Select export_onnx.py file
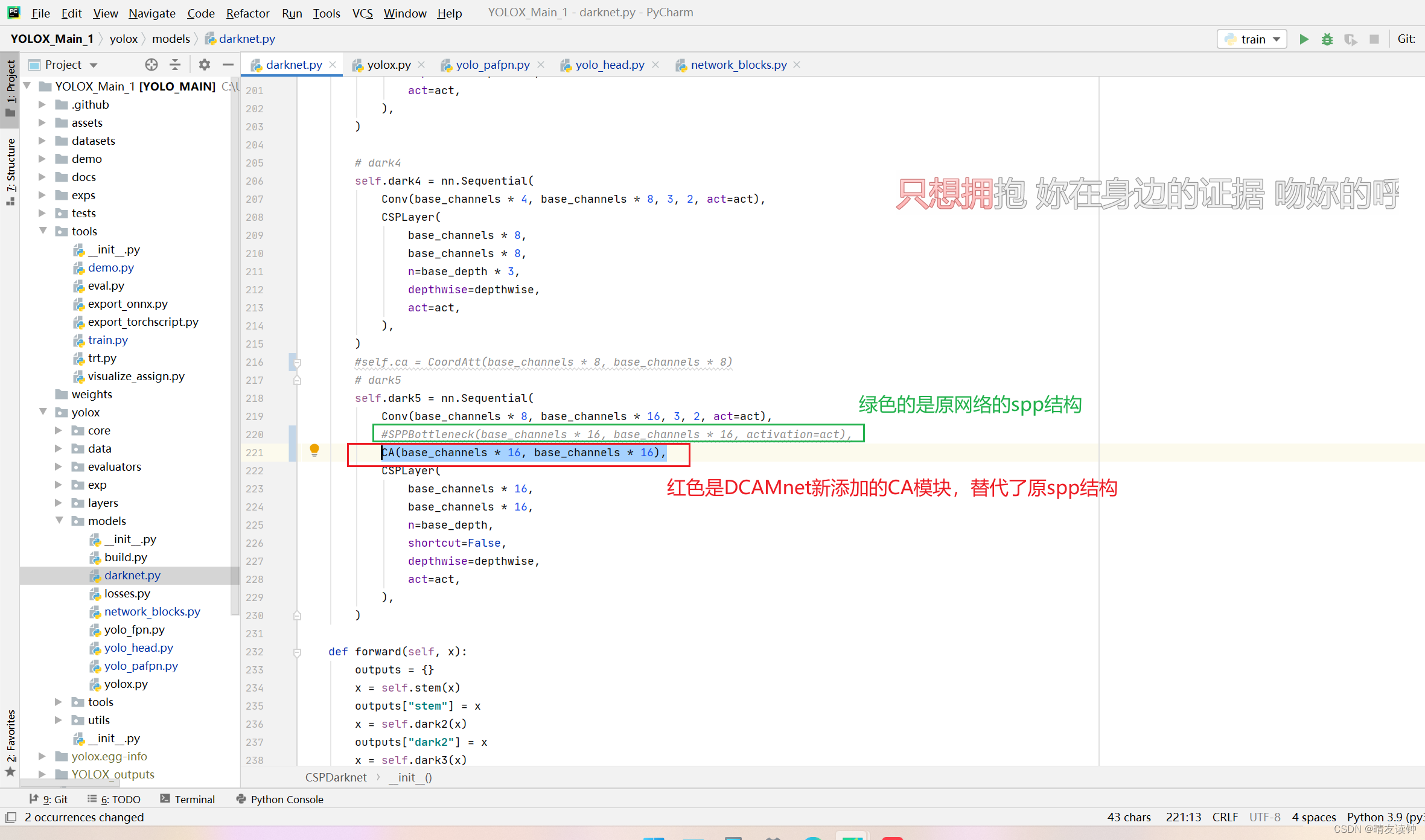1425x840 pixels. click(127, 304)
